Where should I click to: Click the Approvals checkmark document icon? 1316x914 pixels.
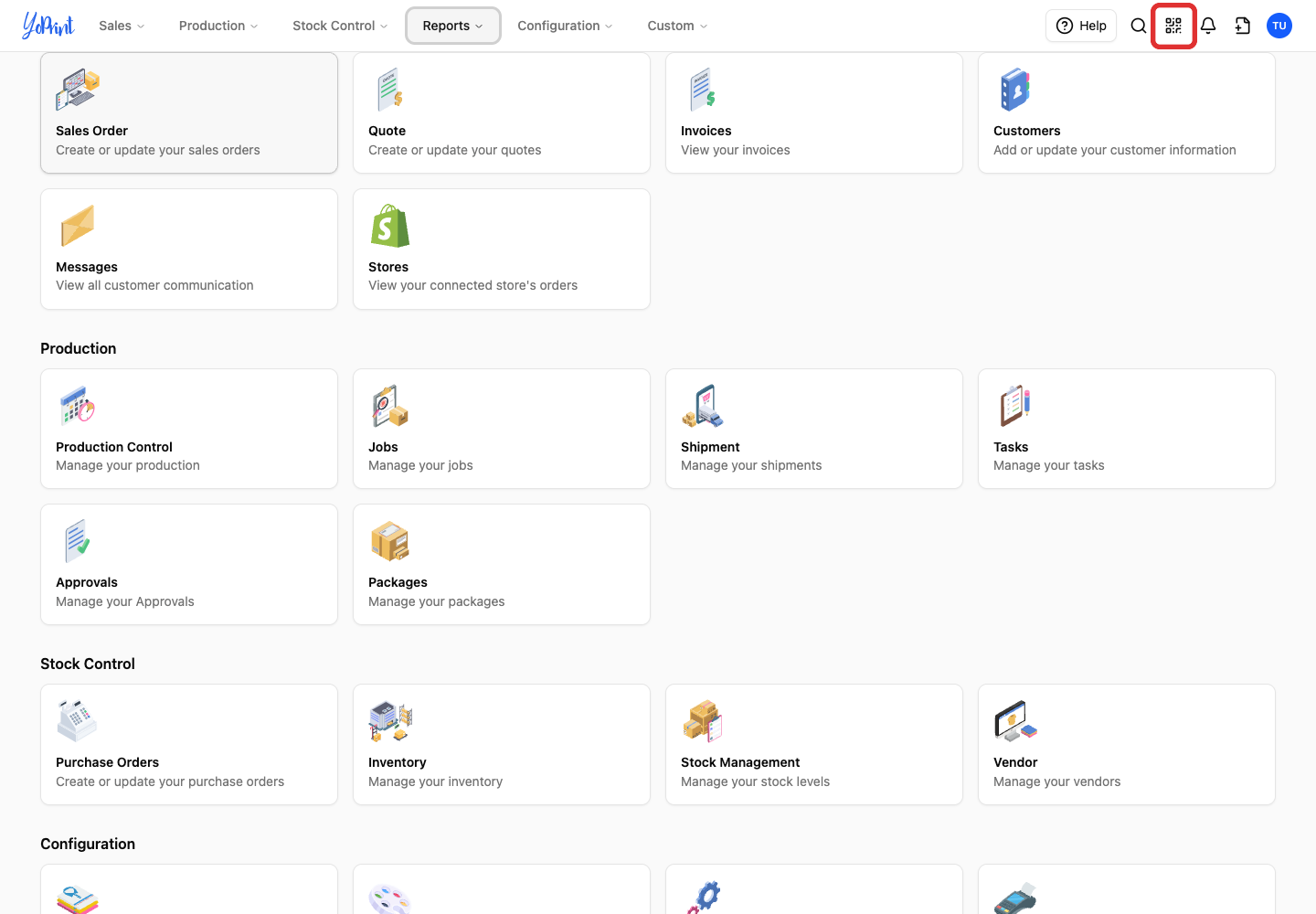click(x=78, y=541)
